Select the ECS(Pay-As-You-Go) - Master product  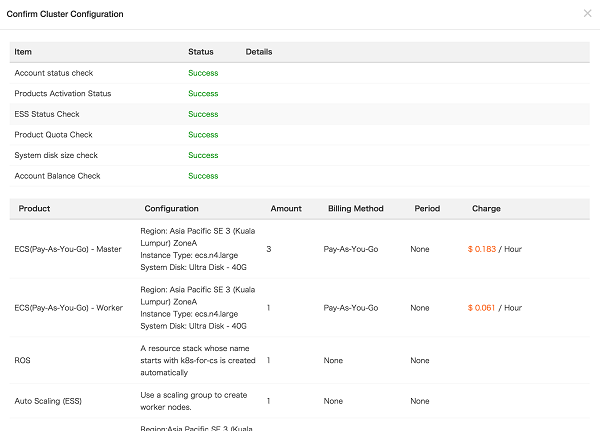(x=68, y=248)
